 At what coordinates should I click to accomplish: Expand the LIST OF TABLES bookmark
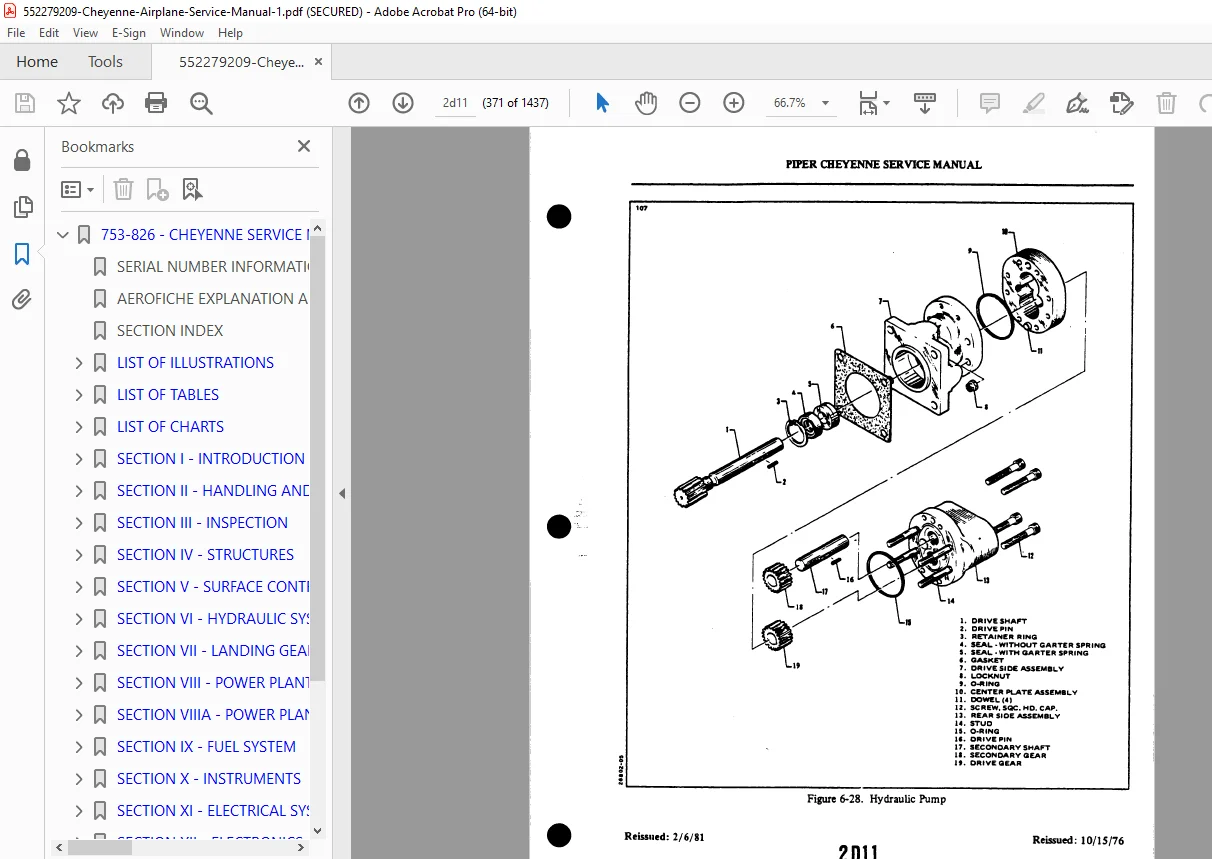click(79, 395)
